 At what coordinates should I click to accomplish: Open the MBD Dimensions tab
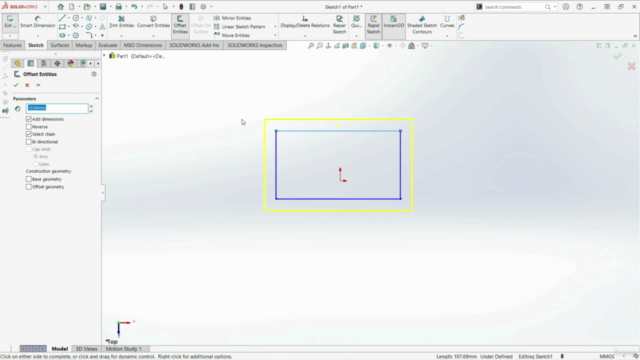pos(143,45)
